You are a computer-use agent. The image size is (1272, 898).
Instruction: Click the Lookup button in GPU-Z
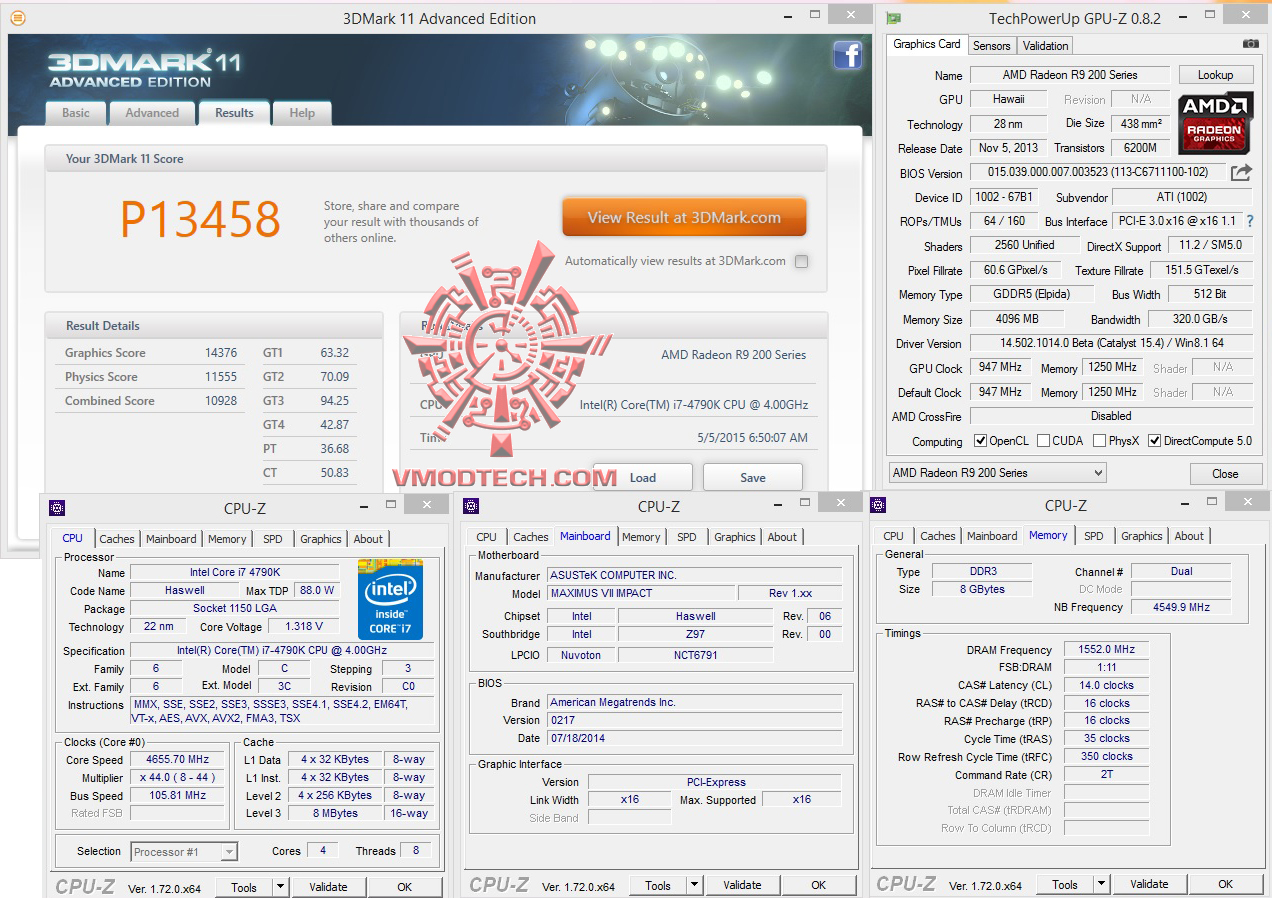point(1215,75)
